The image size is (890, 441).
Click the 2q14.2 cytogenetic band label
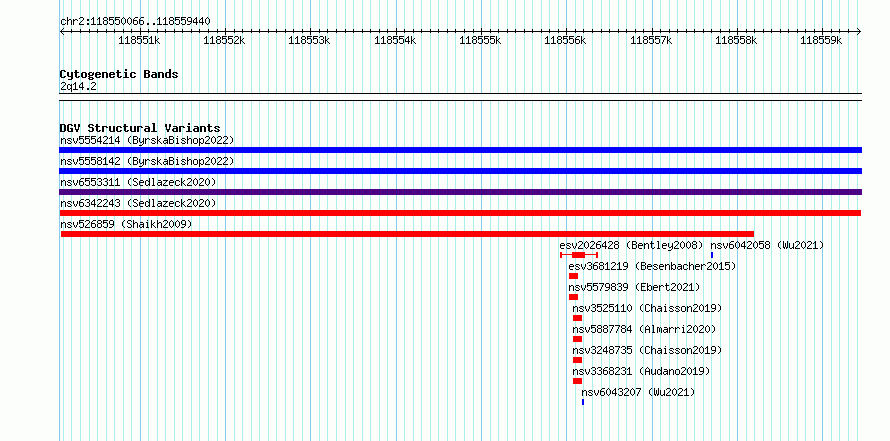pyautogui.click(x=78, y=87)
